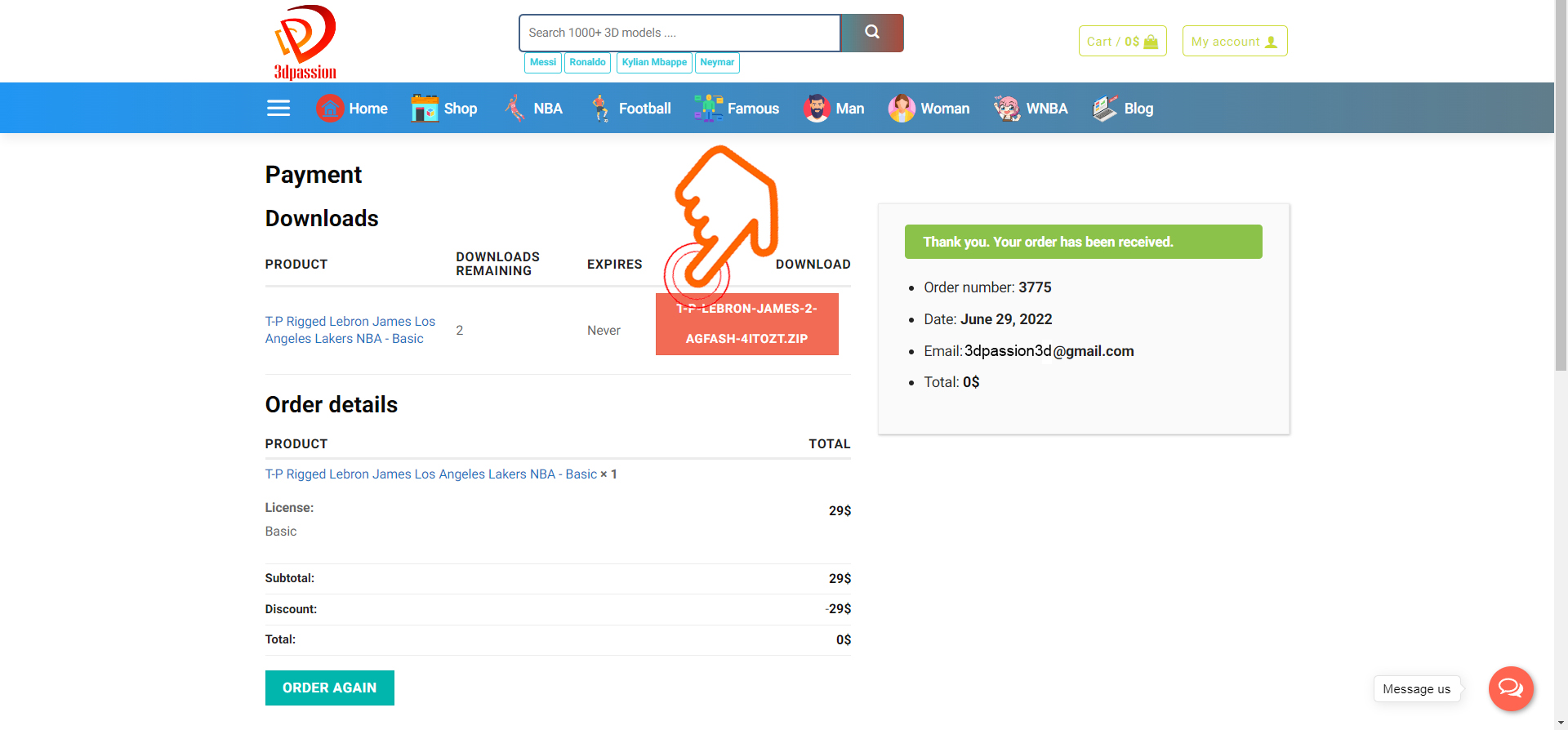Open the My account menu
The width and height of the screenshot is (1568, 730).
1234,42
